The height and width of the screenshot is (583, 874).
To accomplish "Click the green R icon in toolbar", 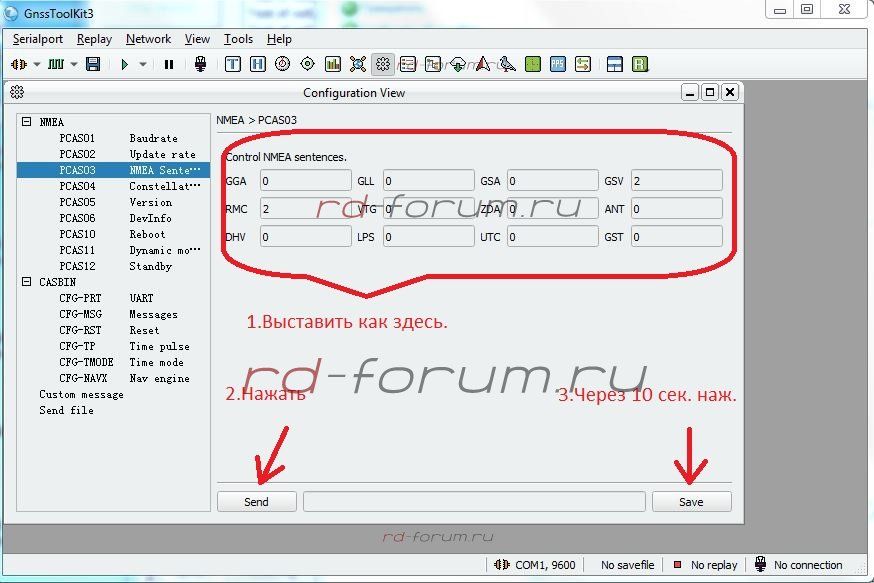I will click(640, 64).
